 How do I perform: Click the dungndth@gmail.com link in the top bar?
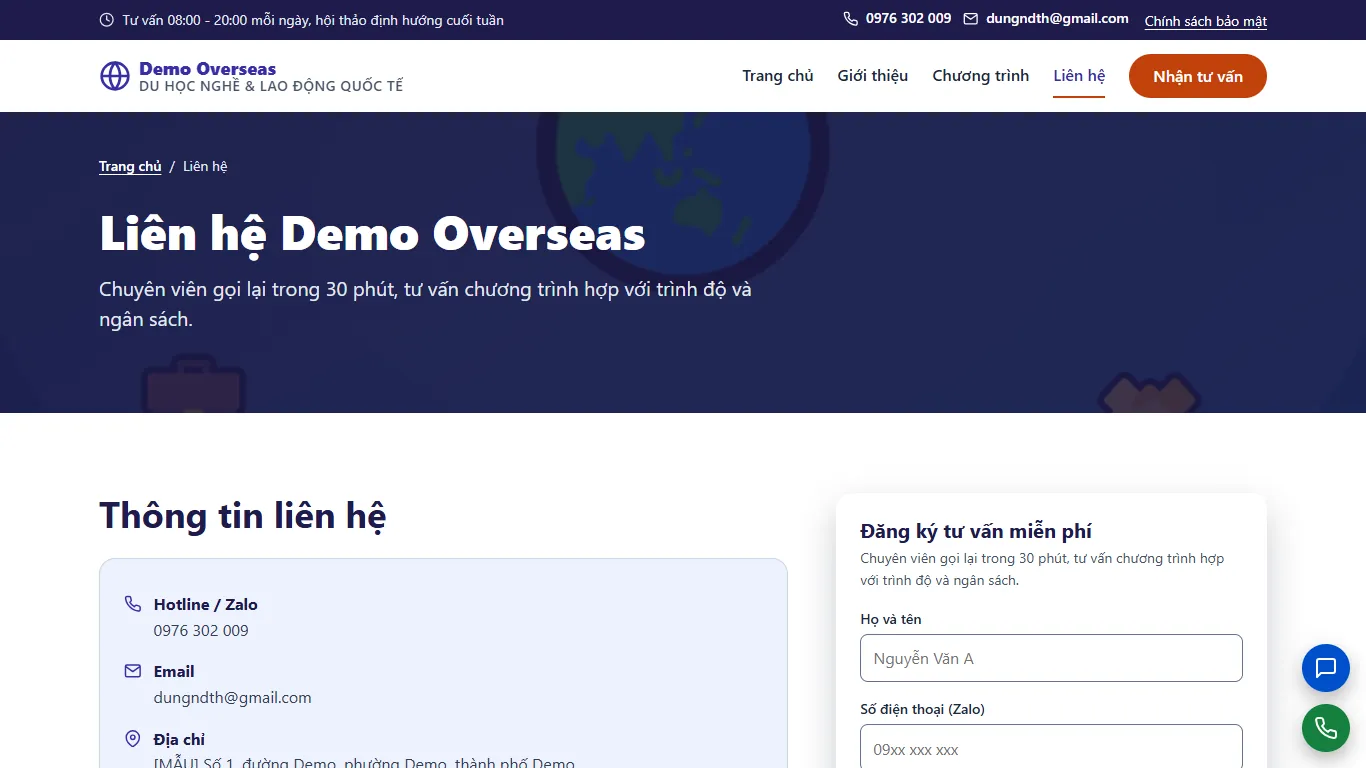(1057, 19)
